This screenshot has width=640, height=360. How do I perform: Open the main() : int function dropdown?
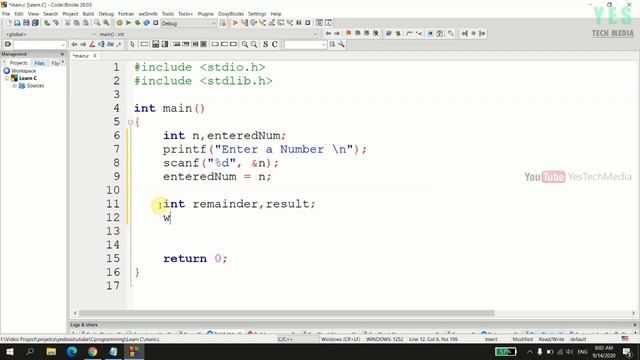pos(208,34)
